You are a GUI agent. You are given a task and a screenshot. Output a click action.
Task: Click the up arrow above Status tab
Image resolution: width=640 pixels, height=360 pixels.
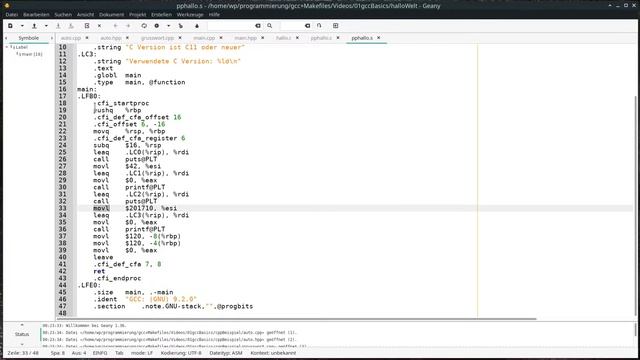(22, 325)
